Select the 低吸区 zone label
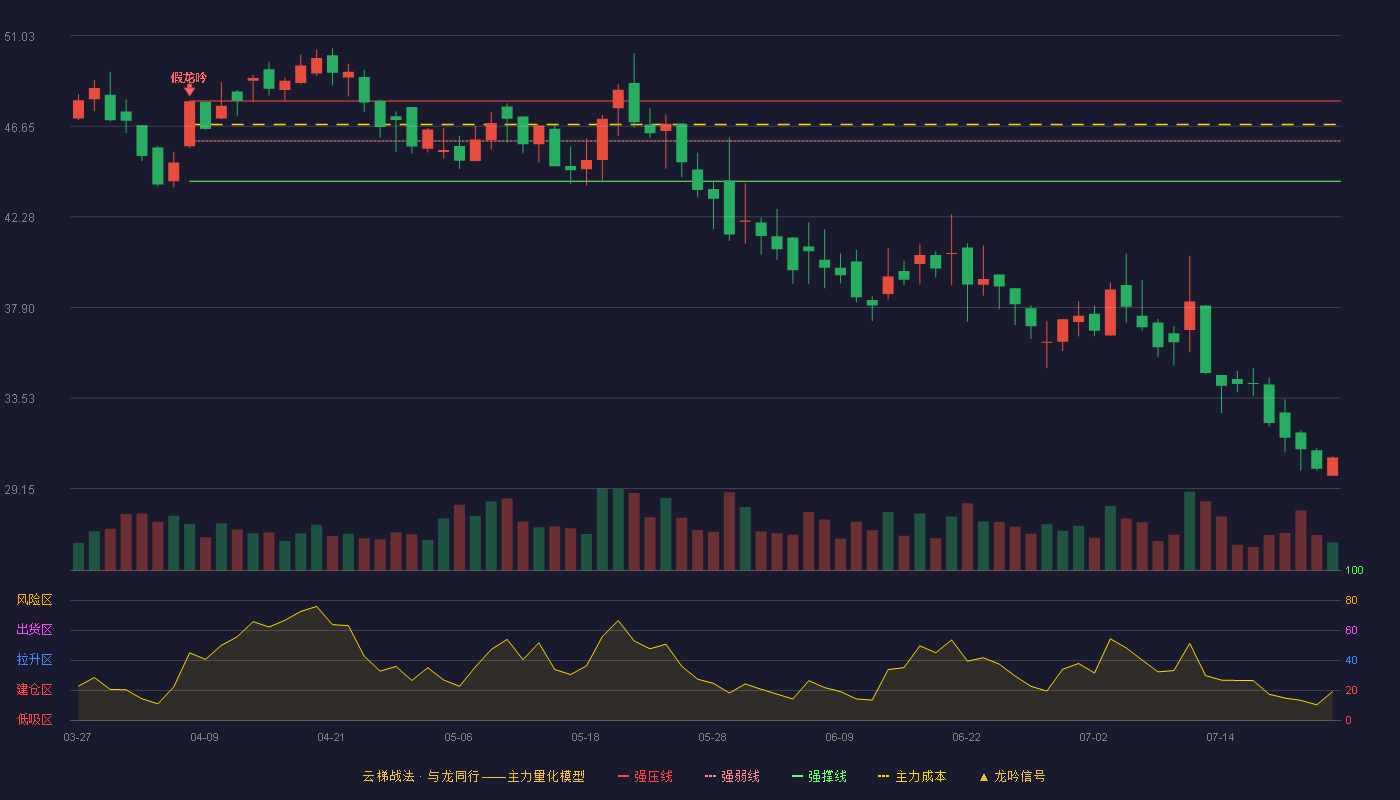This screenshot has height=800, width=1400. tap(34, 720)
